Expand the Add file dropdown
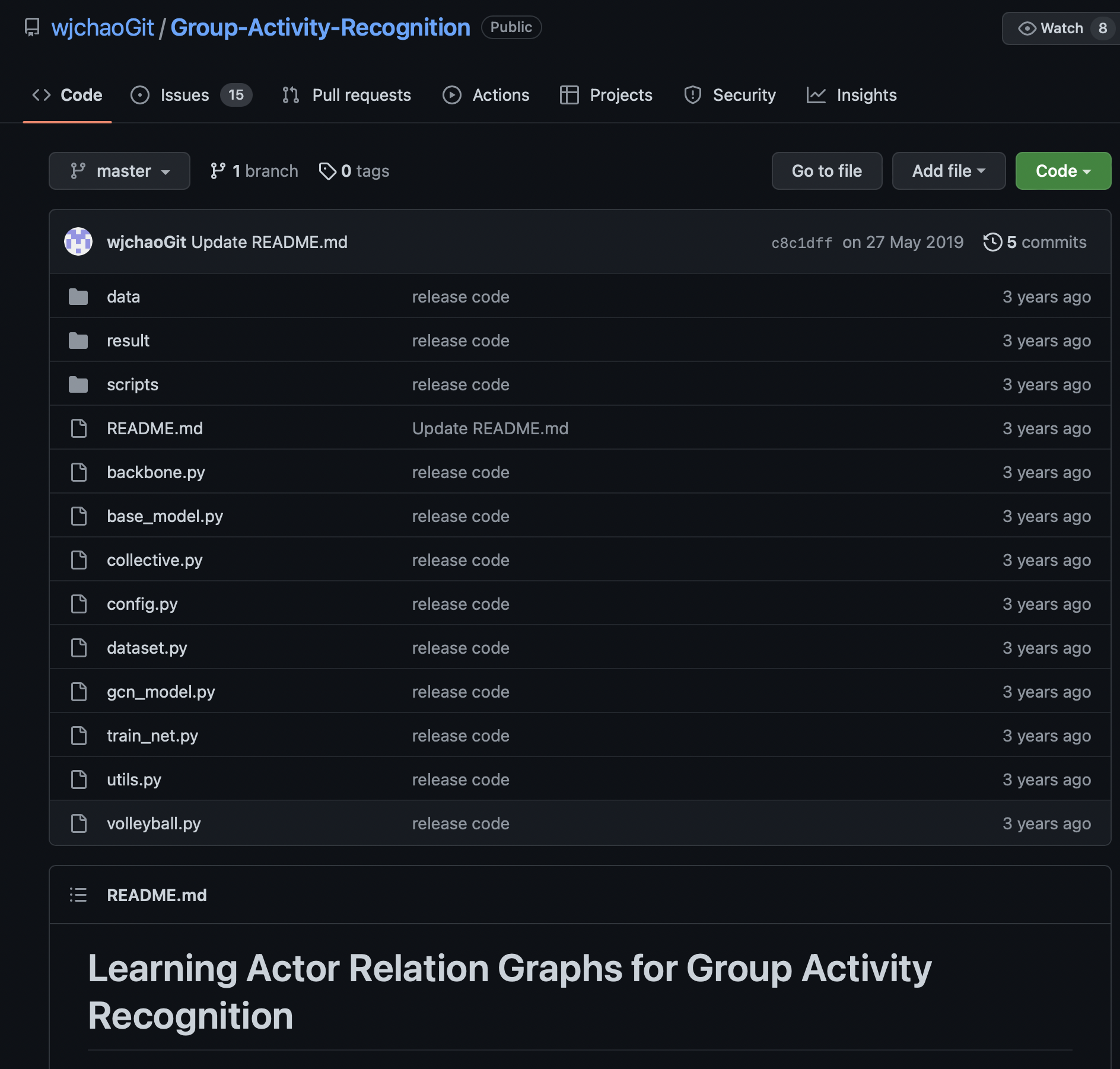 tap(948, 171)
